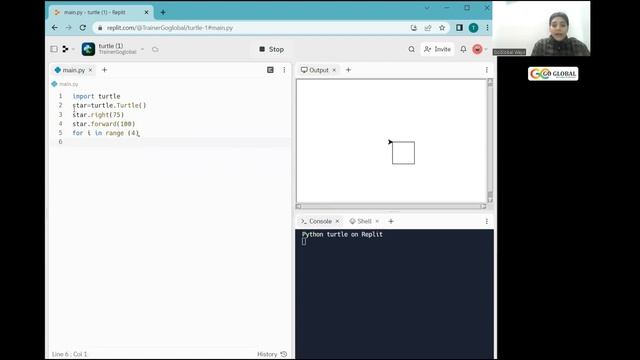
Task: Open the Chrome three-dot menu
Action: tap(487, 28)
